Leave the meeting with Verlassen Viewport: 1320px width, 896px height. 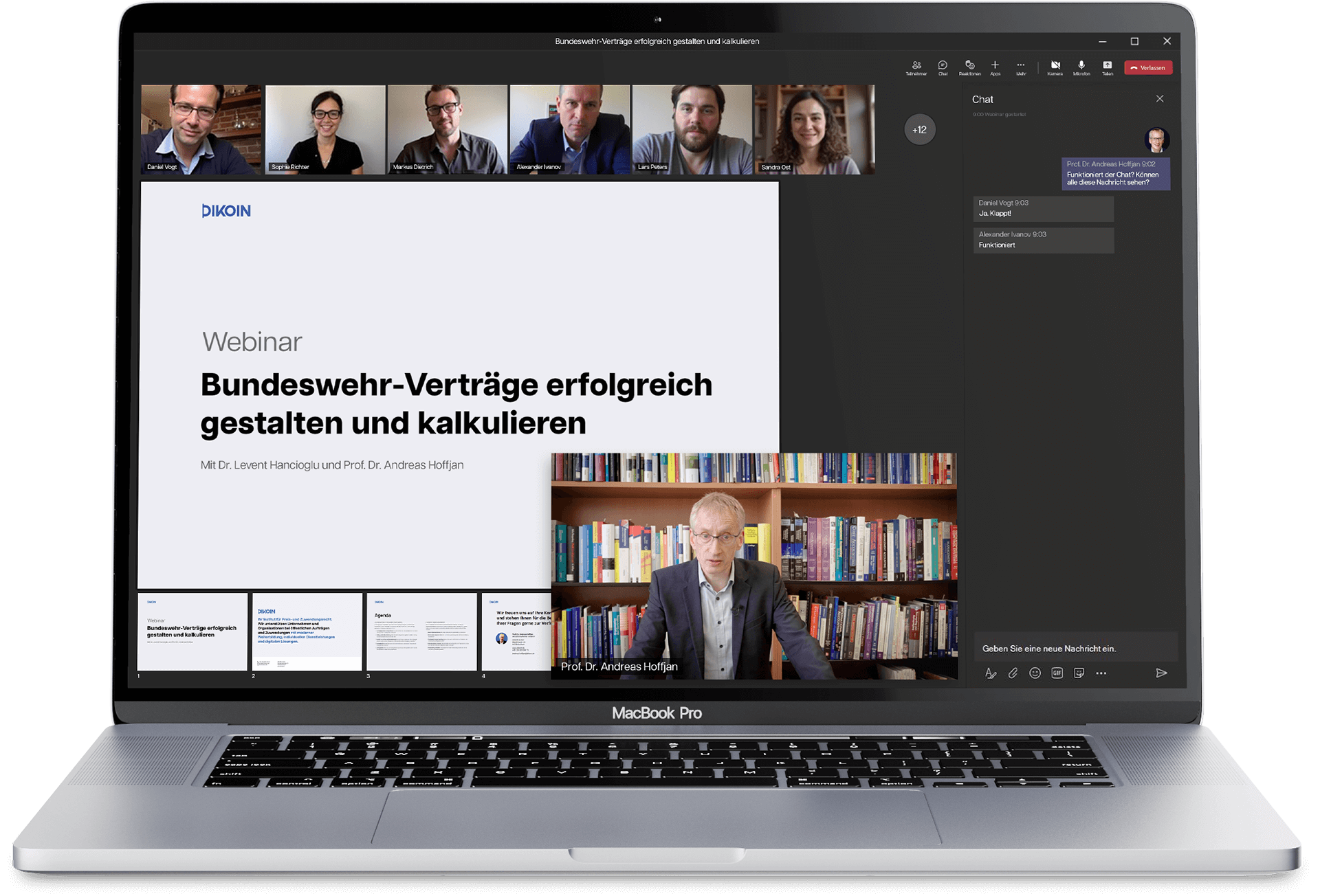1148,67
